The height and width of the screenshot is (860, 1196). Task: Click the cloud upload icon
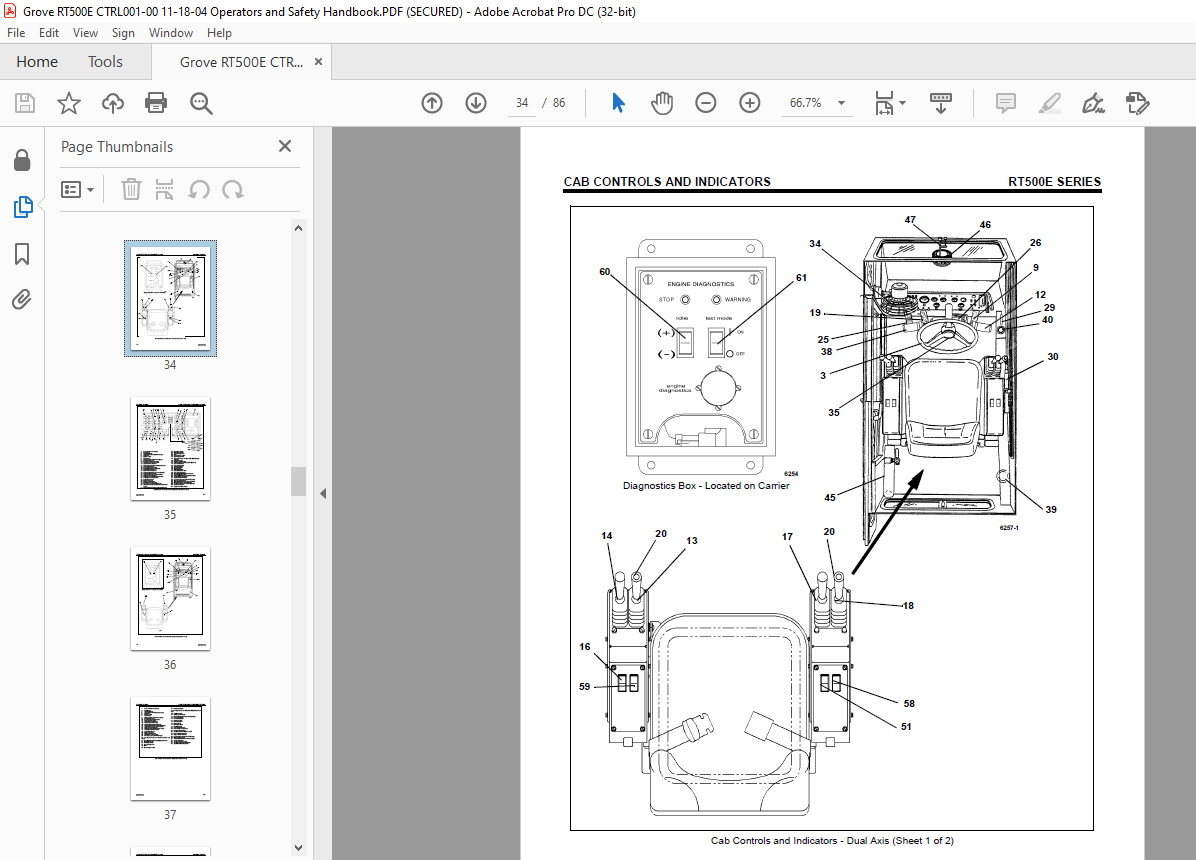113,103
